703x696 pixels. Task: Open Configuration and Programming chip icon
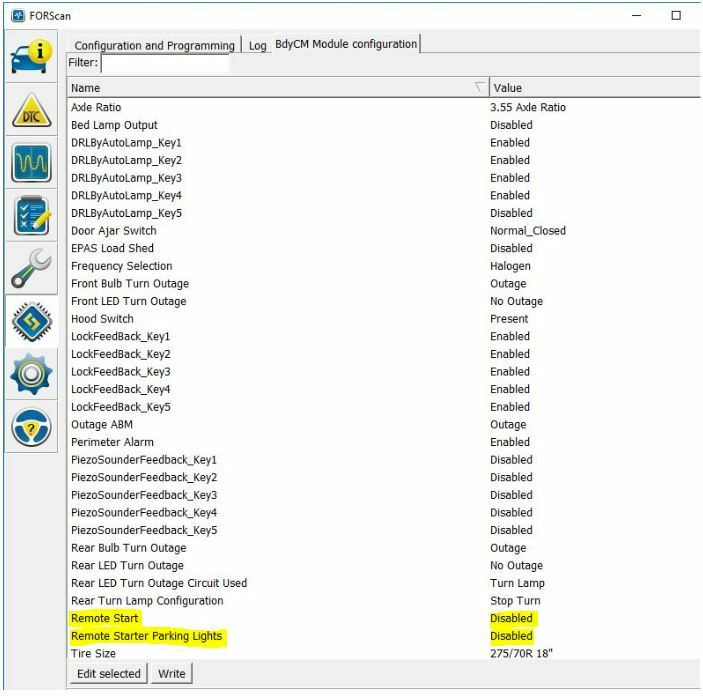pyautogui.click(x=31, y=321)
